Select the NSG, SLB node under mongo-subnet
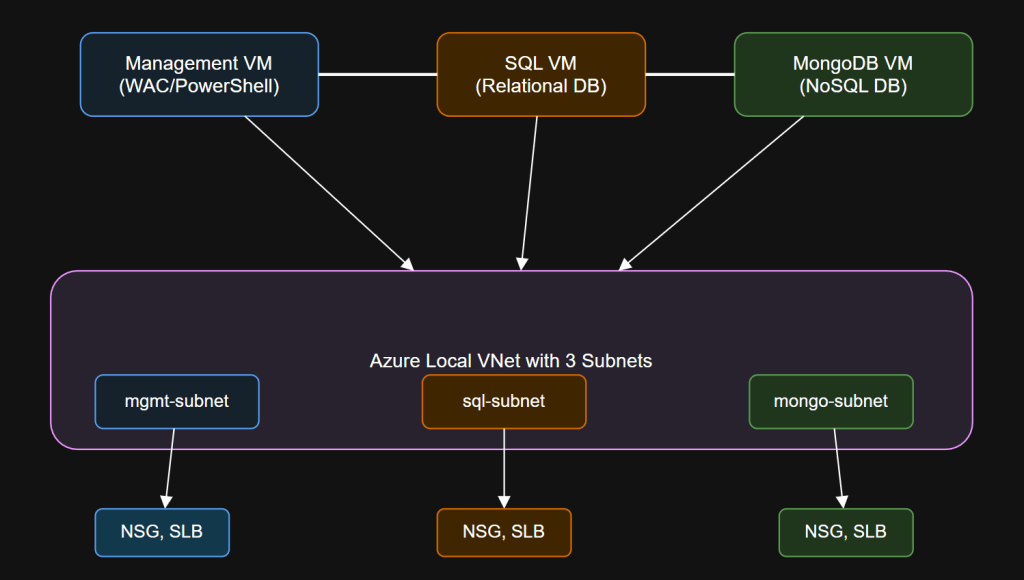 click(845, 532)
